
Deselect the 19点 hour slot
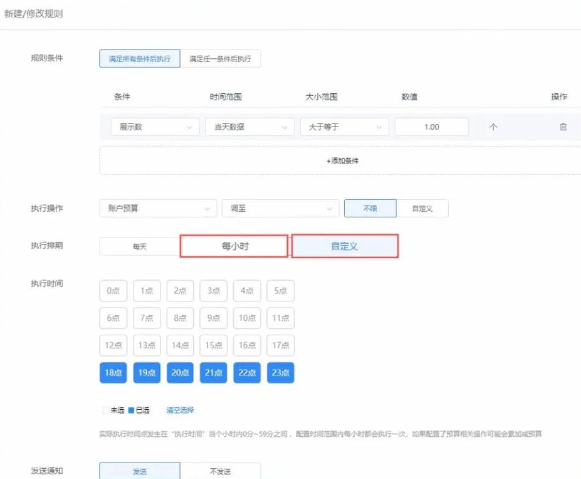tap(147, 373)
